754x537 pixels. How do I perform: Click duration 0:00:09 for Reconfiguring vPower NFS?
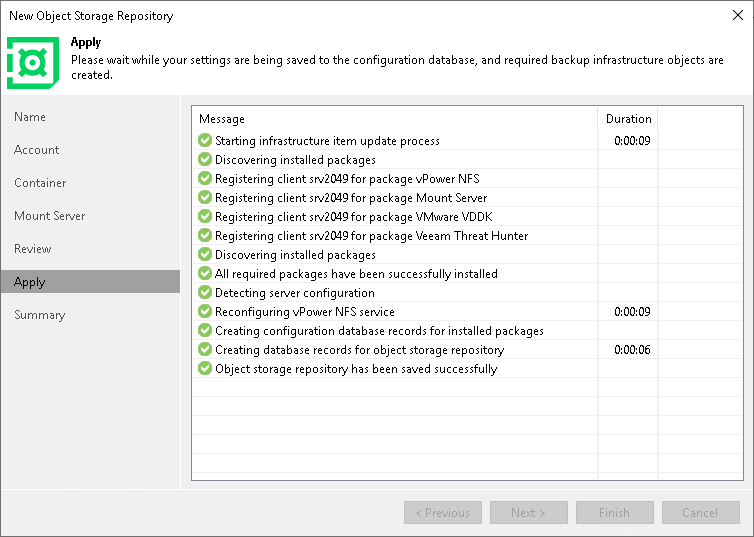[632, 312]
